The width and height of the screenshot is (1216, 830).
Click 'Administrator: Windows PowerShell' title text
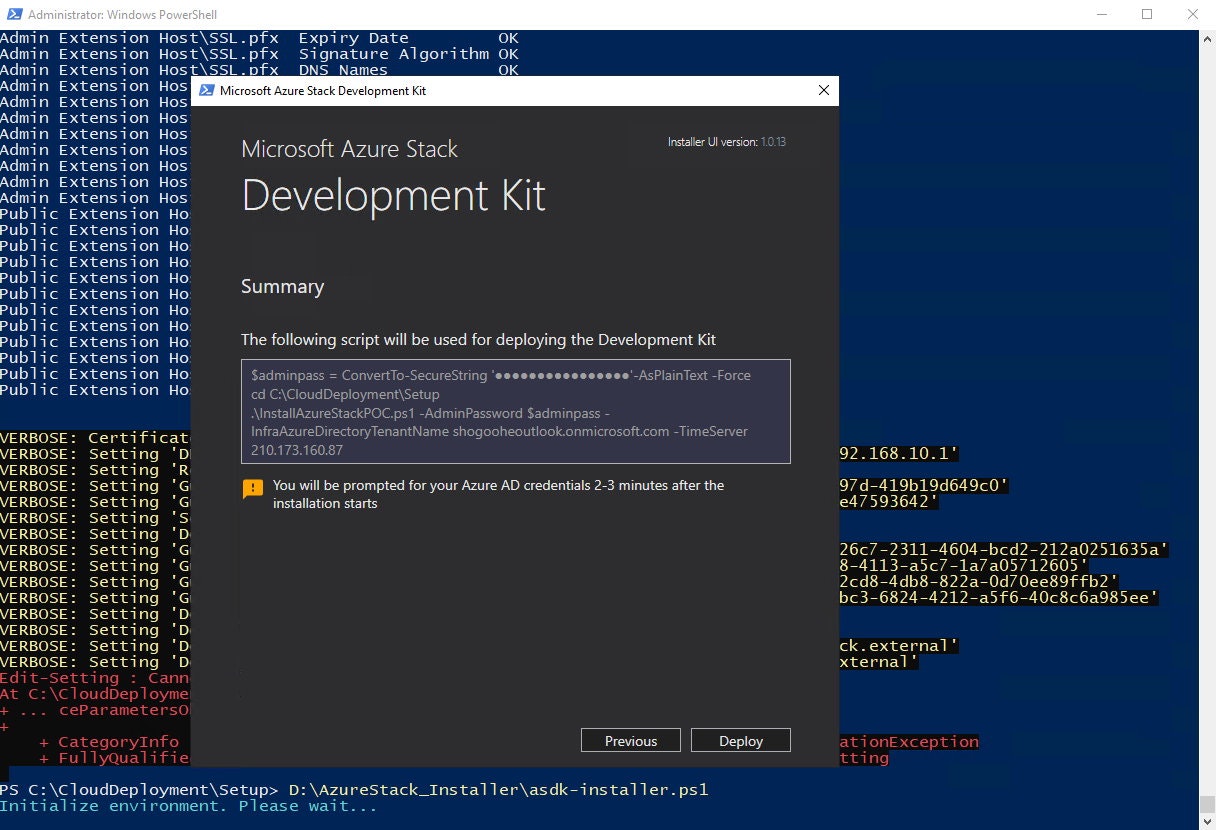tap(122, 15)
